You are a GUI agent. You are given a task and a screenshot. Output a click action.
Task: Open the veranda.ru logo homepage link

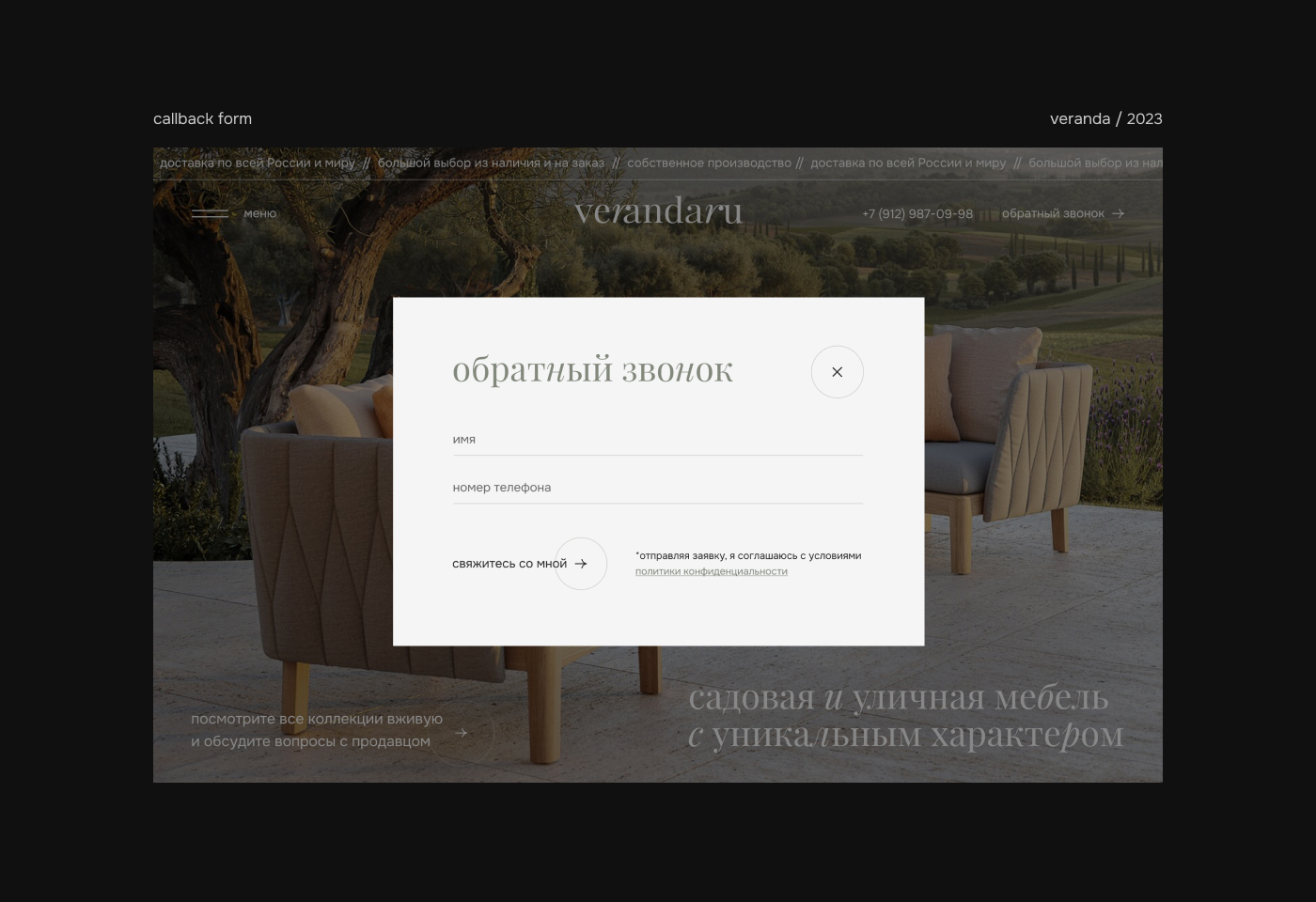[658, 212]
